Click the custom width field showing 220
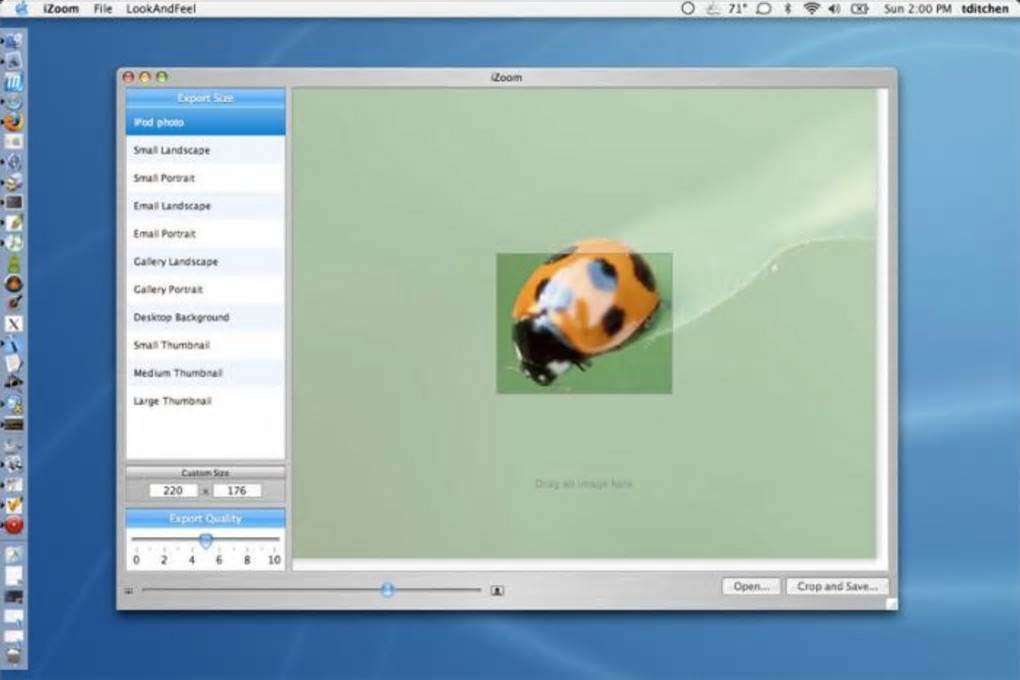 173,491
